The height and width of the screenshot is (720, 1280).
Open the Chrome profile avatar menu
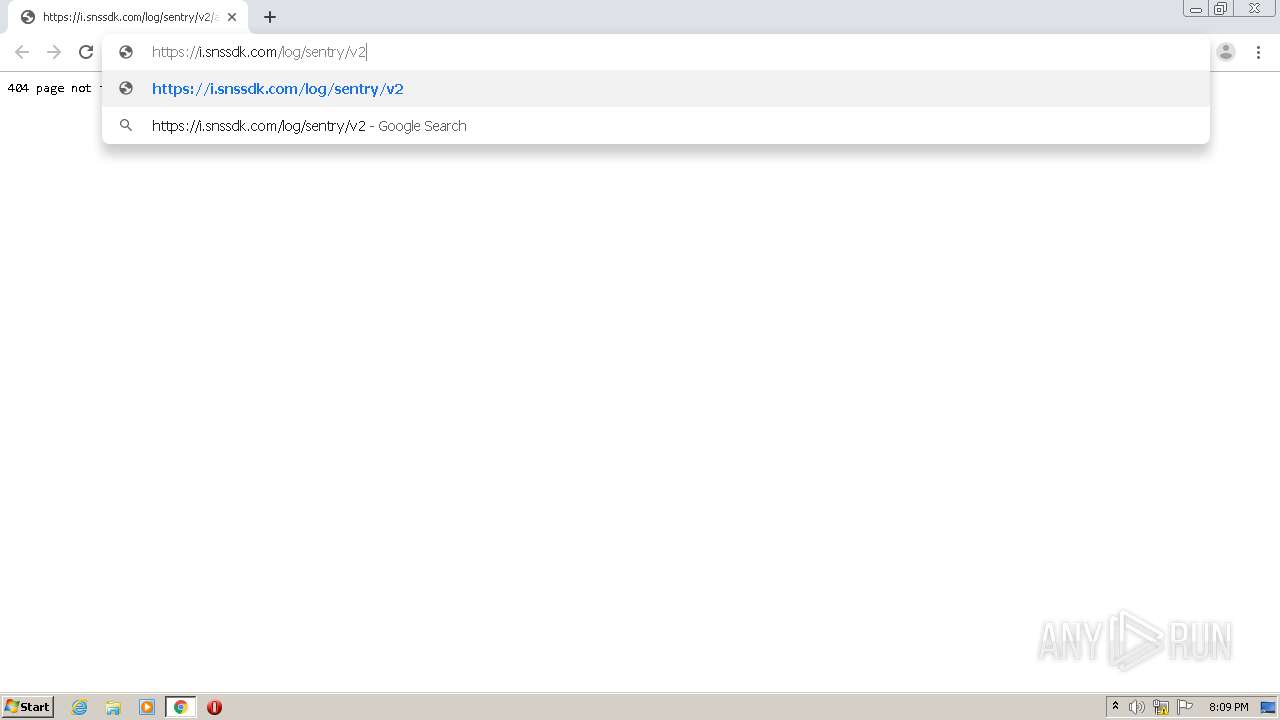(x=1226, y=52)
